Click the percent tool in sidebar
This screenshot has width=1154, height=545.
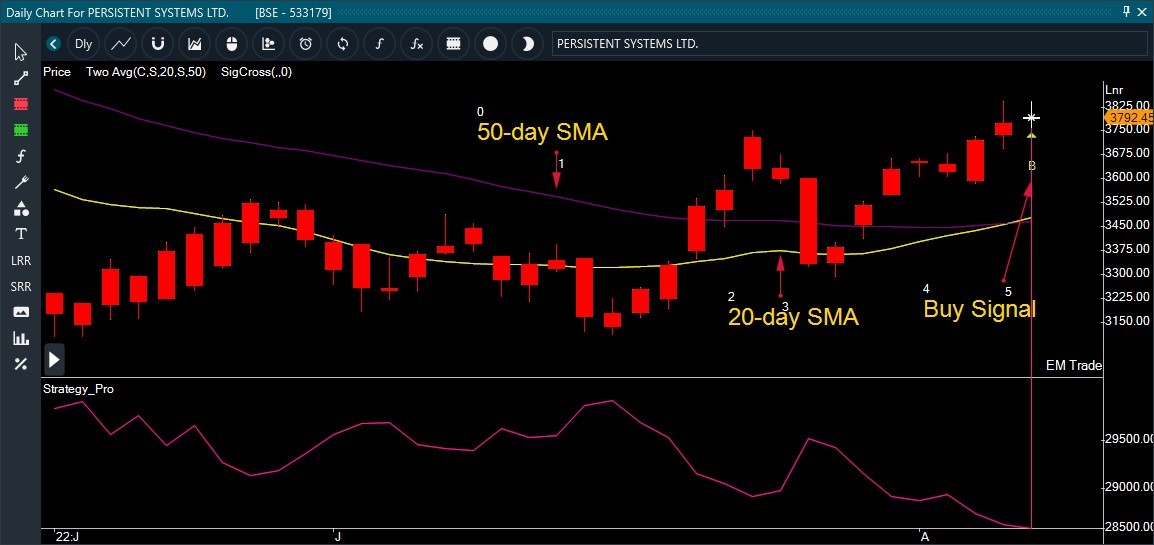(21, 364)
